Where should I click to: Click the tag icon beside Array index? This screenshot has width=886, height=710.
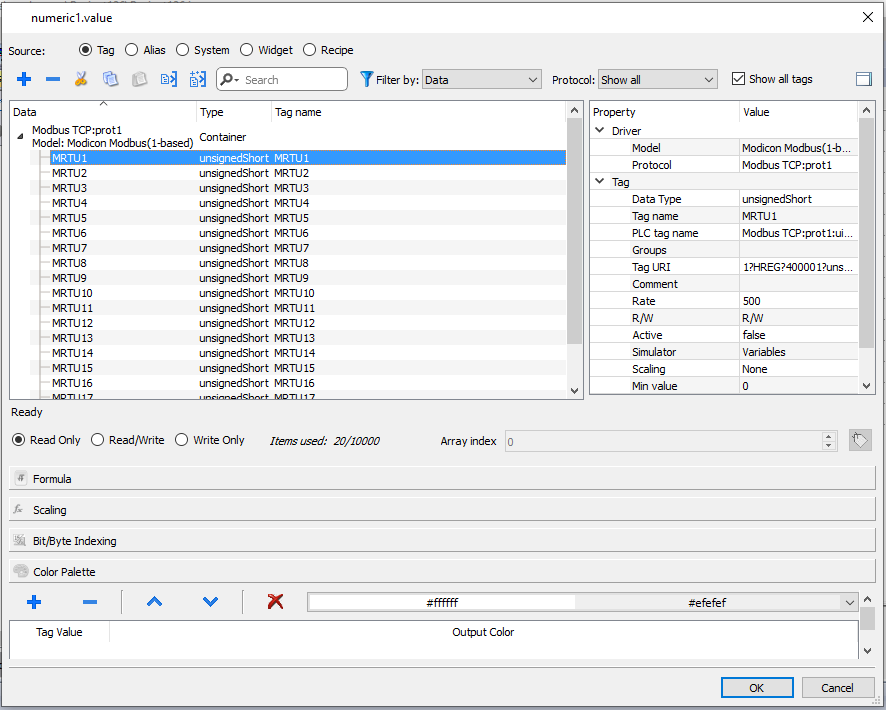[x=860, y=440]
